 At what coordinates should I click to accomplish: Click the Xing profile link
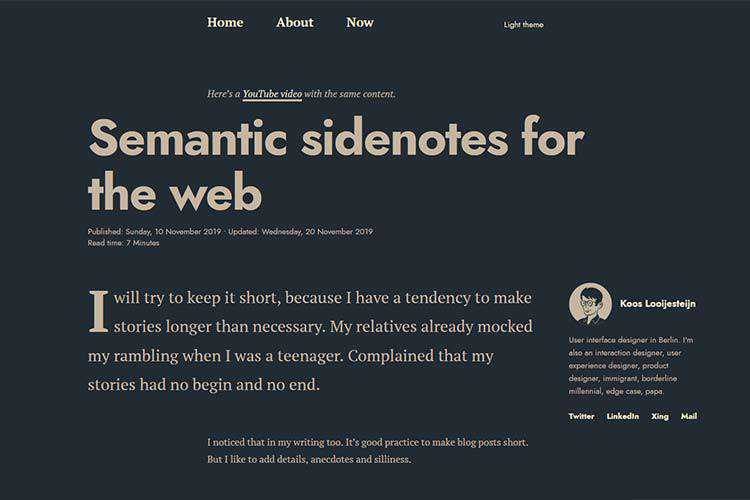click(660, 416)
